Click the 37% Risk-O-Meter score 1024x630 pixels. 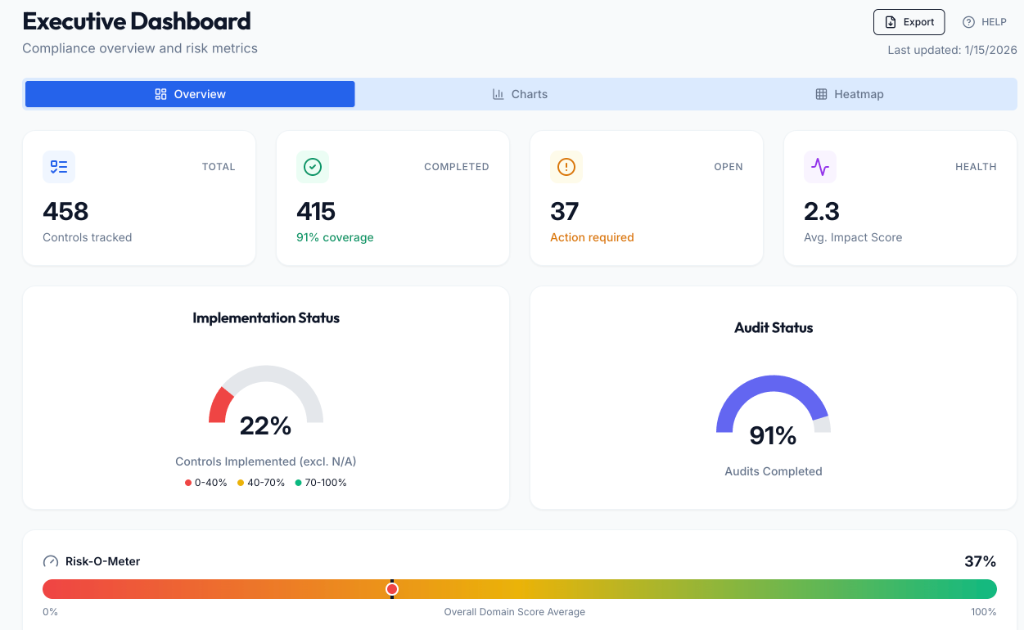pos(980,561)
